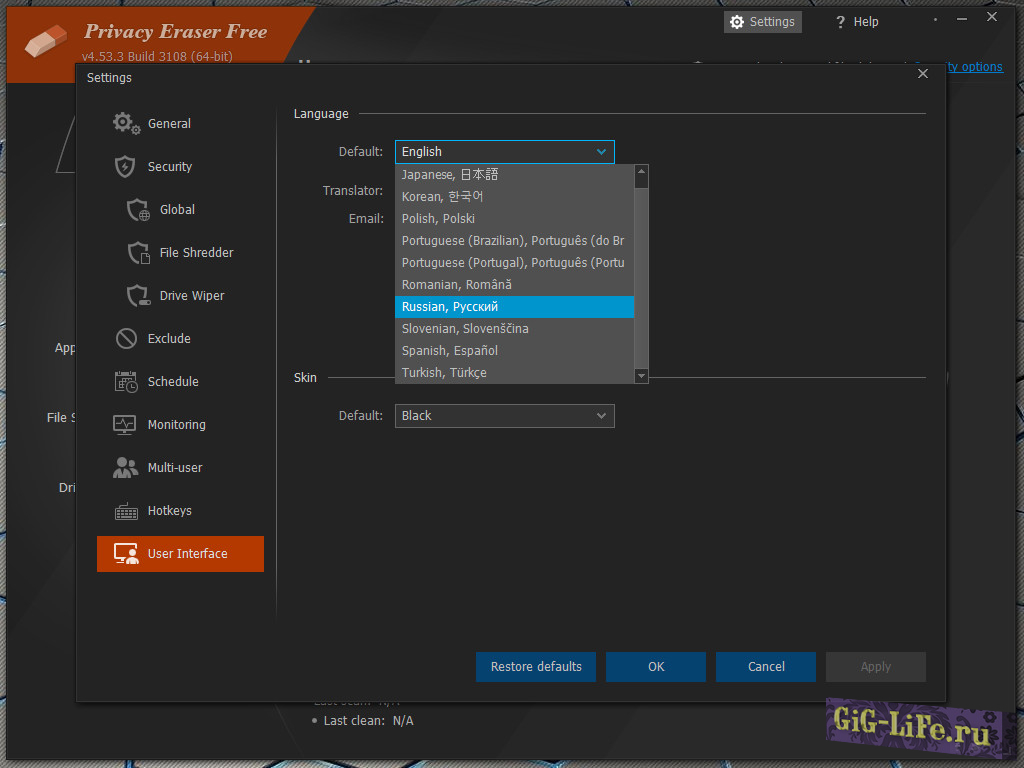Open the Multi-user people icon
This screenshot has height=768, width=1024.
pyautogui.click(x=126, y=467)
